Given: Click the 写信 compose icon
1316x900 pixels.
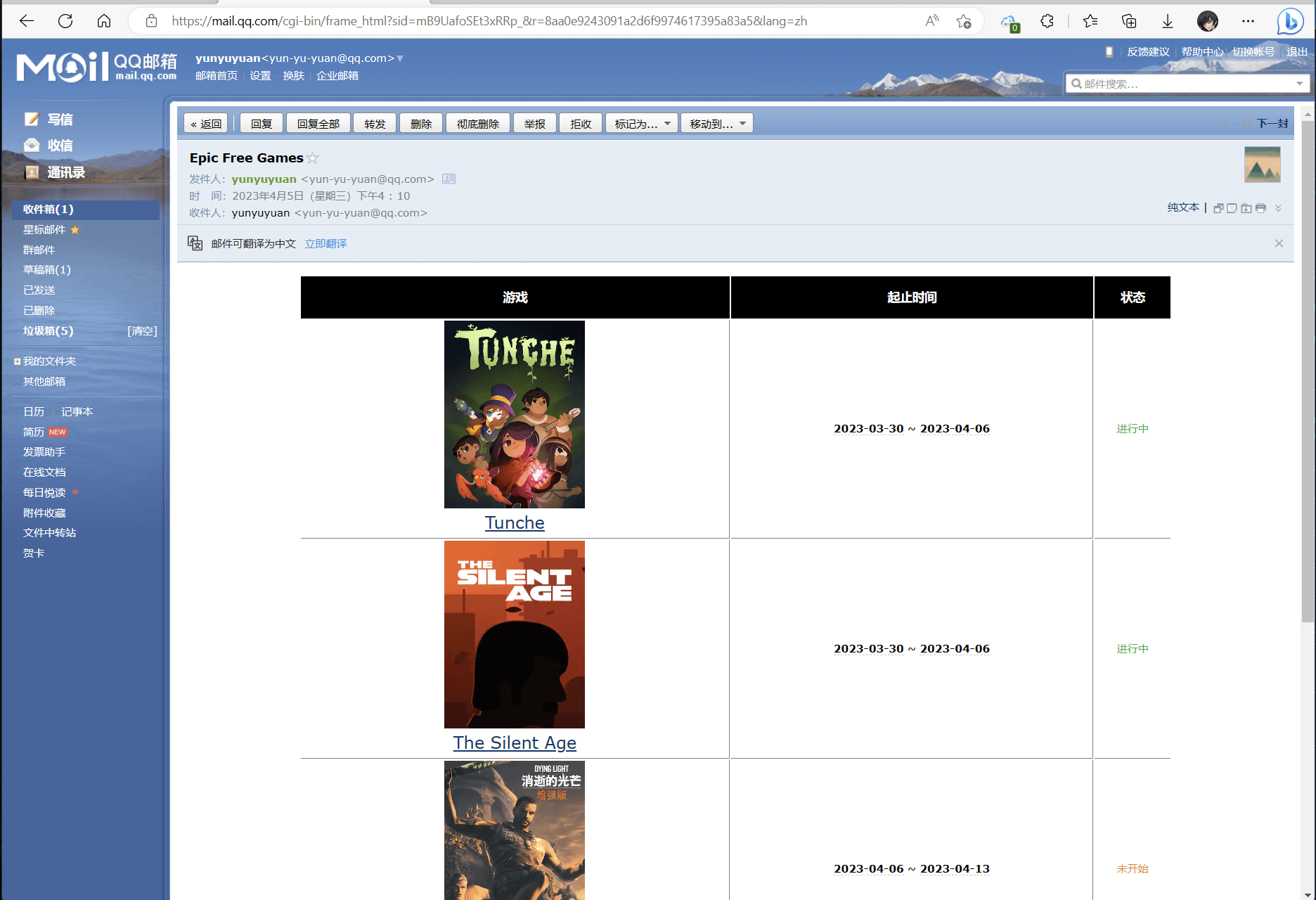Looking at the screenshot, I should (x=32, y=119).
